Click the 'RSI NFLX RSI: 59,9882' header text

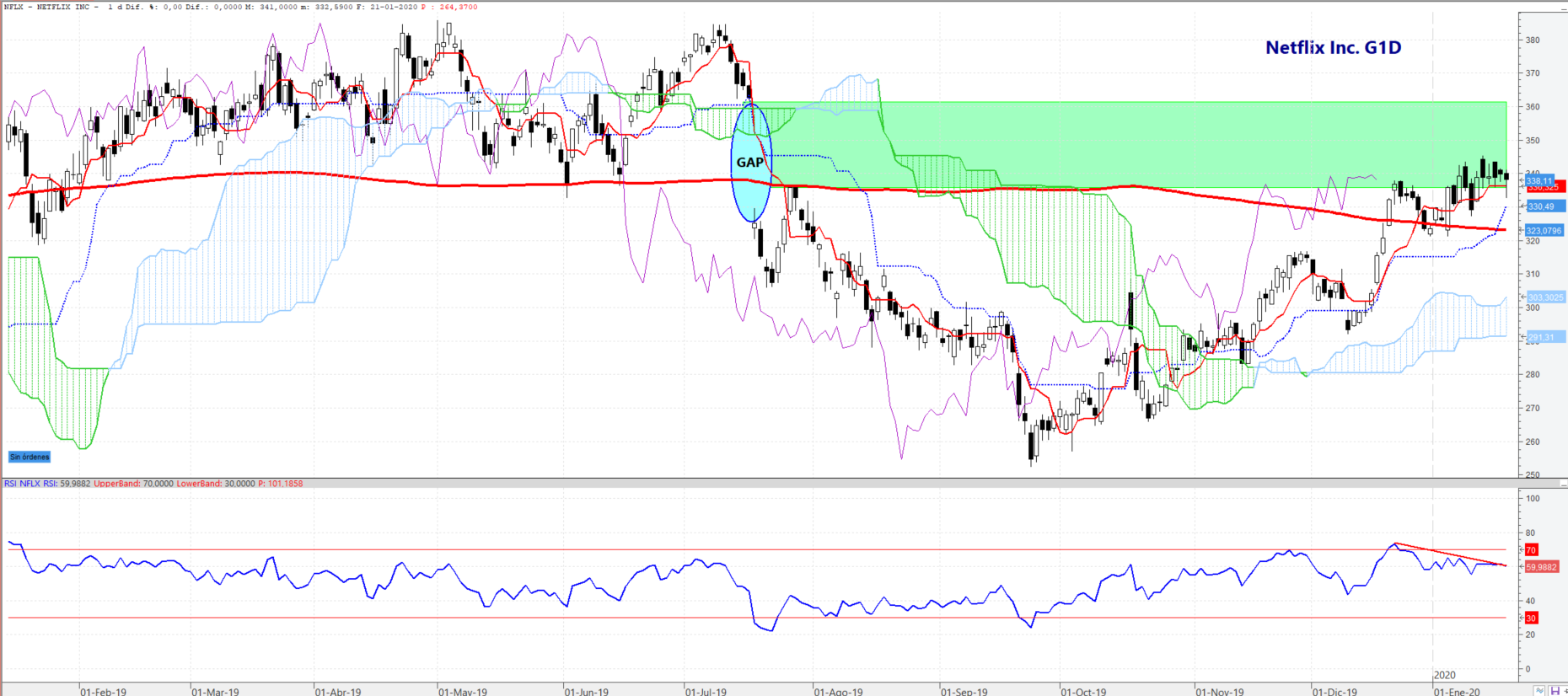[47, 484]
